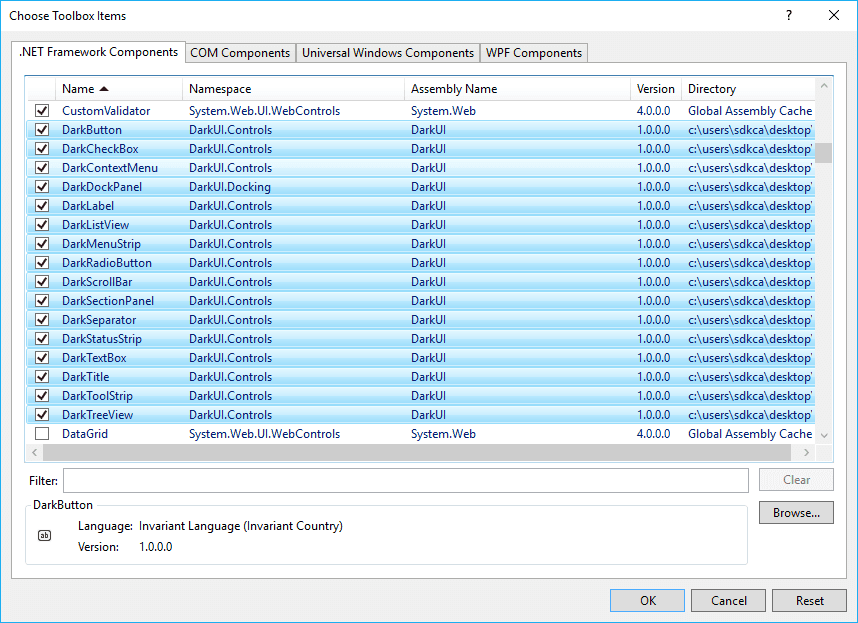This screenshot has height=623, width=858.
Task: Toggle the DarkTreeView checkbox
Action: coord(41,414)
